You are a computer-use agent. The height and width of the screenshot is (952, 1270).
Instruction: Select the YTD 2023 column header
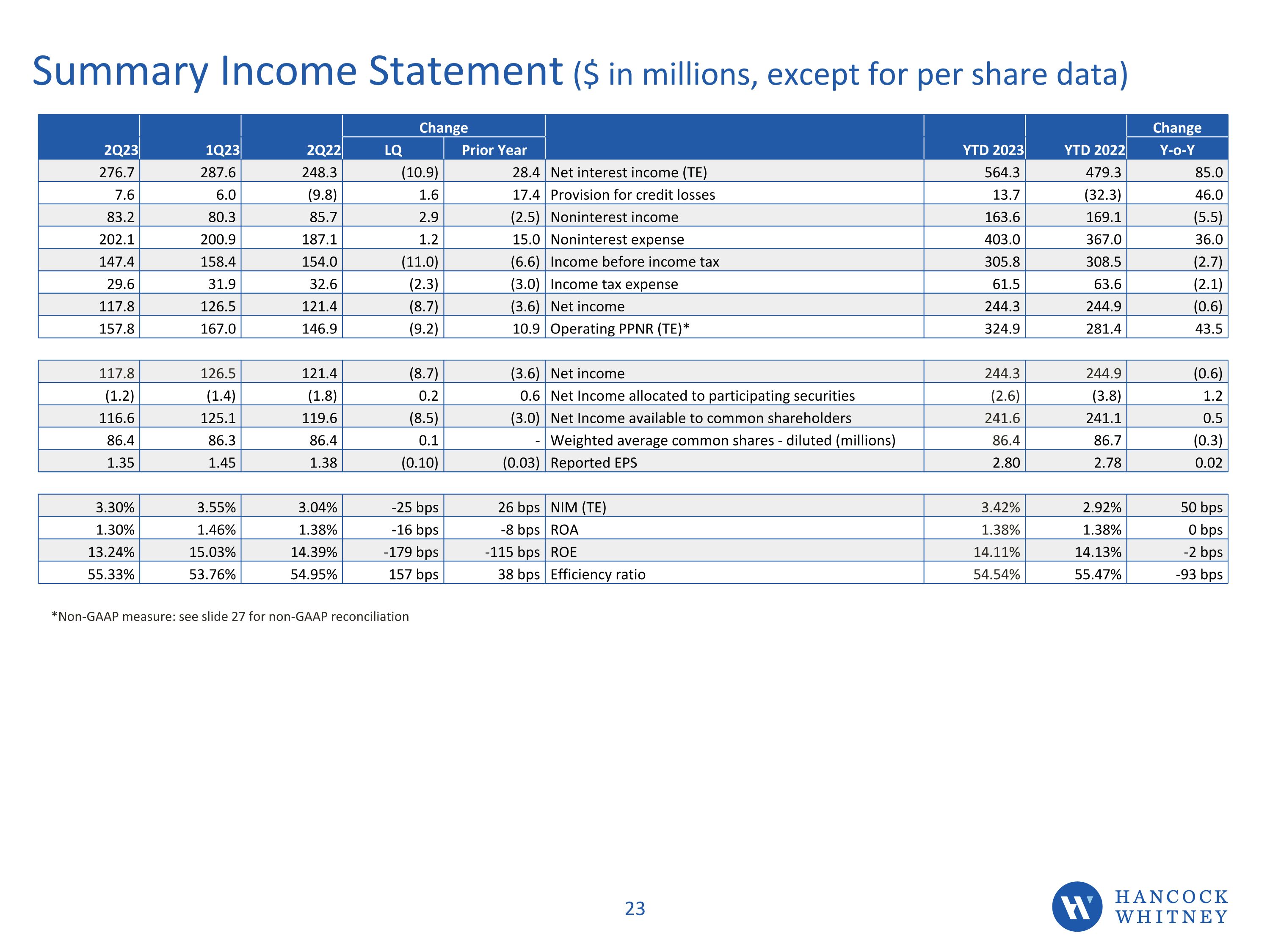pyautogui.click(x=993, y=150)
